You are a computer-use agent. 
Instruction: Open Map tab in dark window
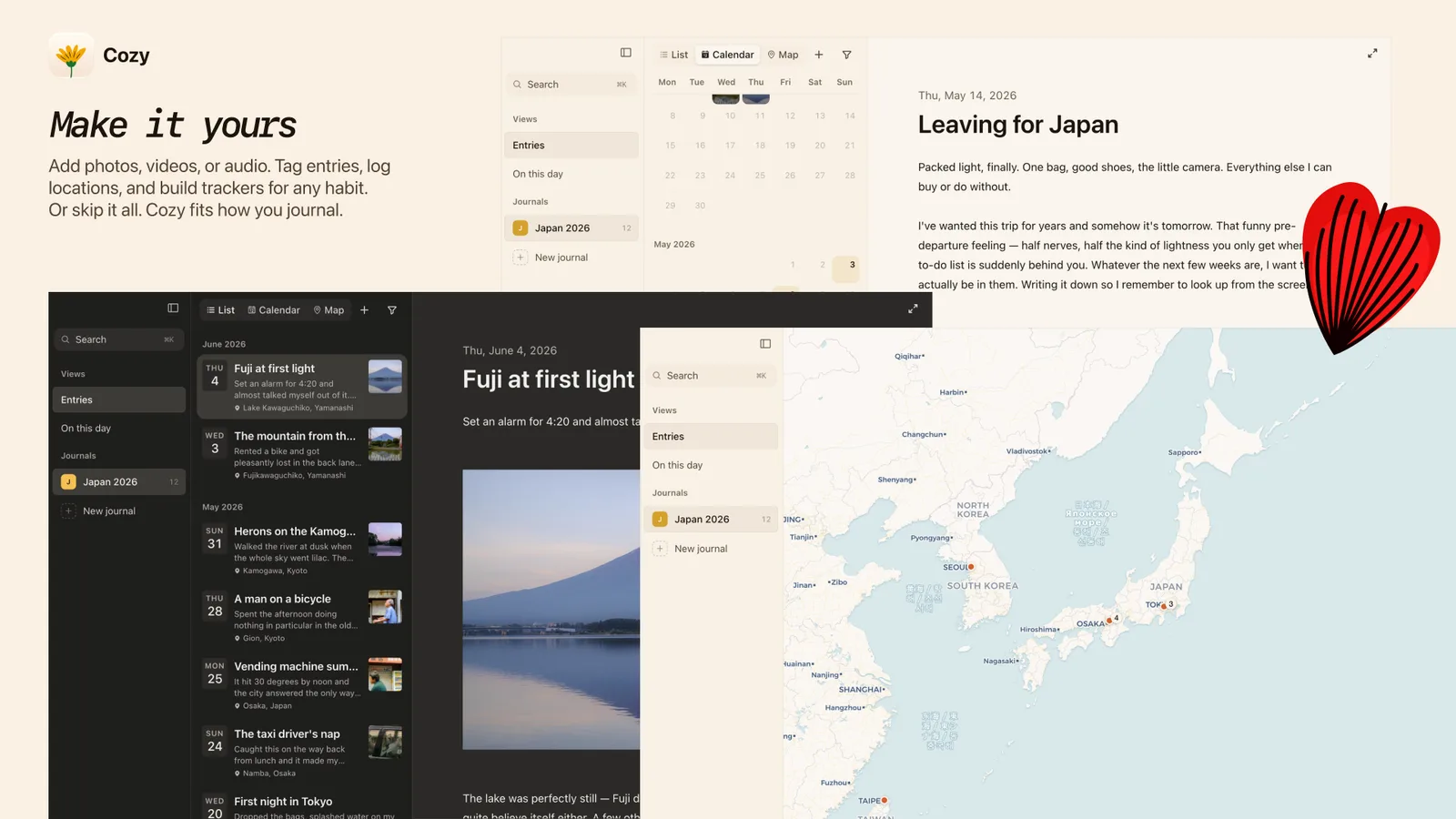click(x=329, y=310)
